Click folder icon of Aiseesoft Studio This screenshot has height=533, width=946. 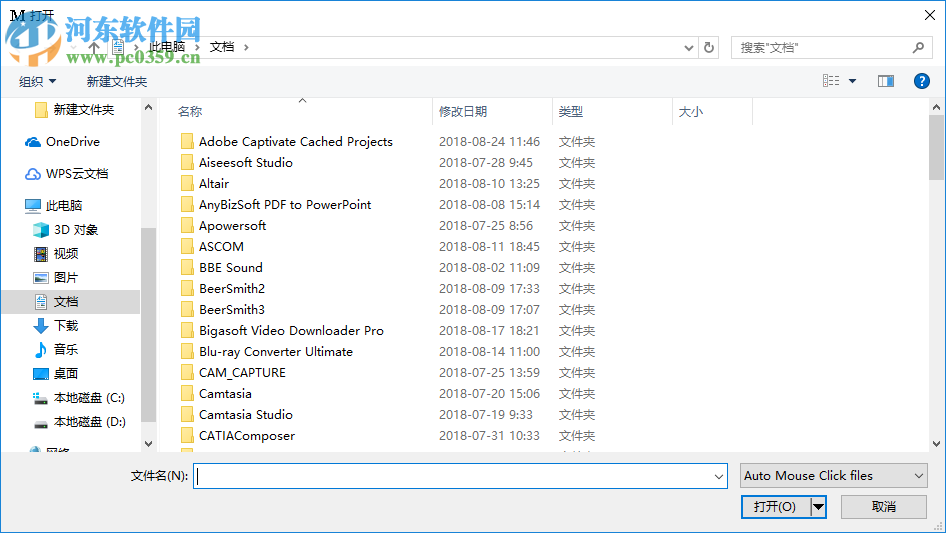187,162
